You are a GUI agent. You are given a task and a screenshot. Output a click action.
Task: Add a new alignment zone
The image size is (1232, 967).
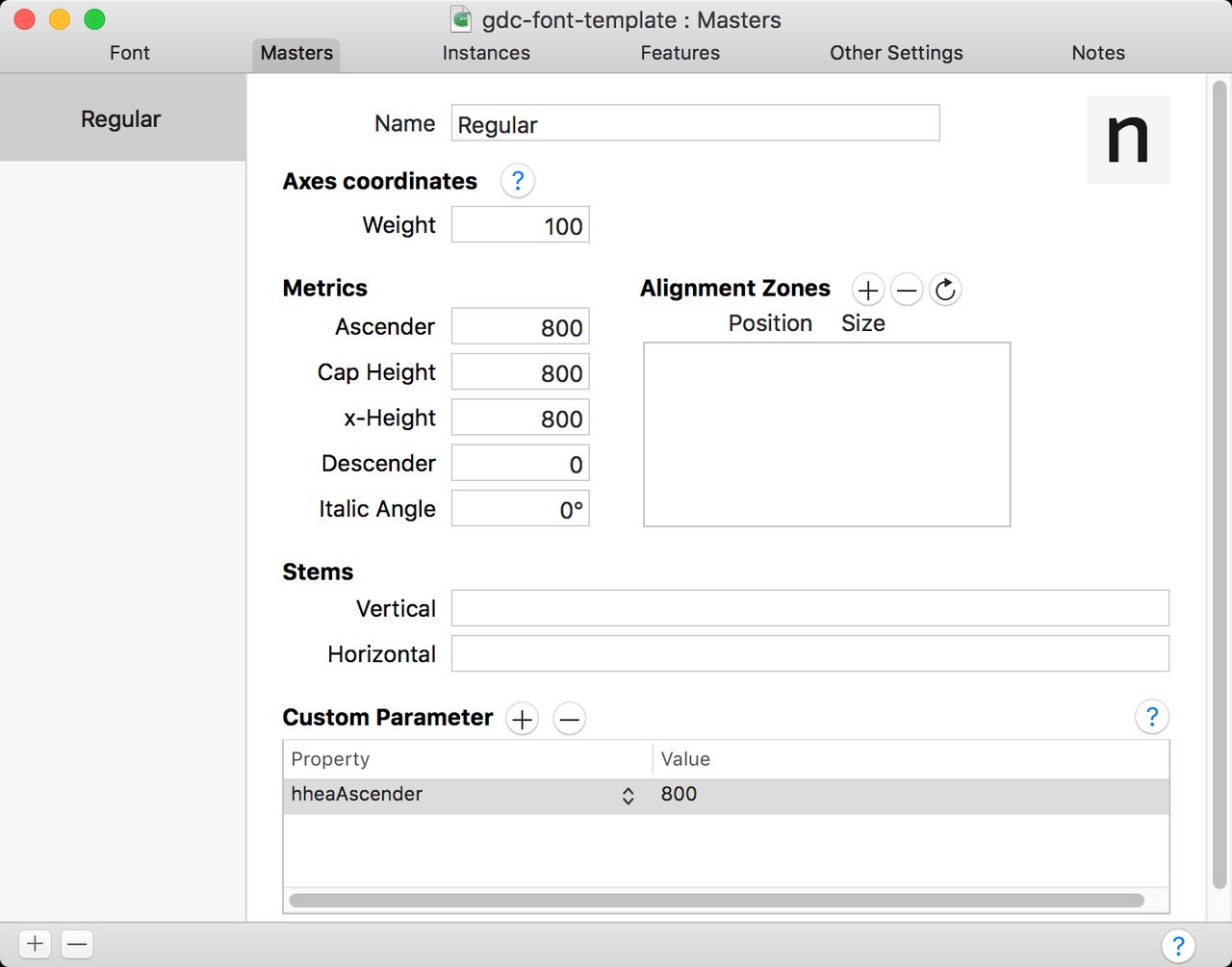867,290
